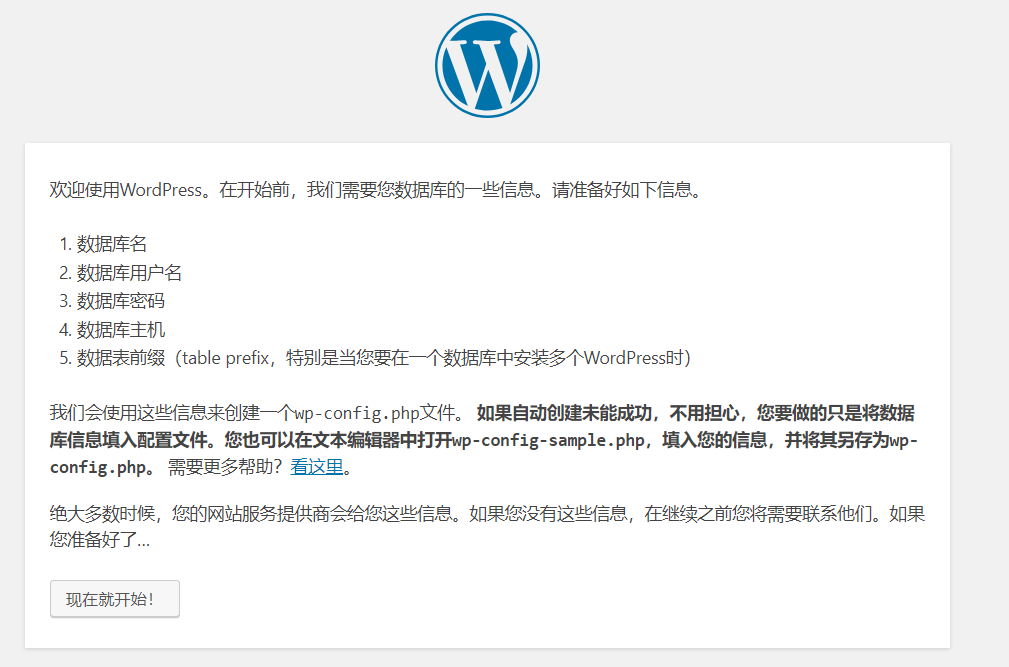Click text 我们会使用这些信息来创建一个wp-config.php文件

[255, 412]
